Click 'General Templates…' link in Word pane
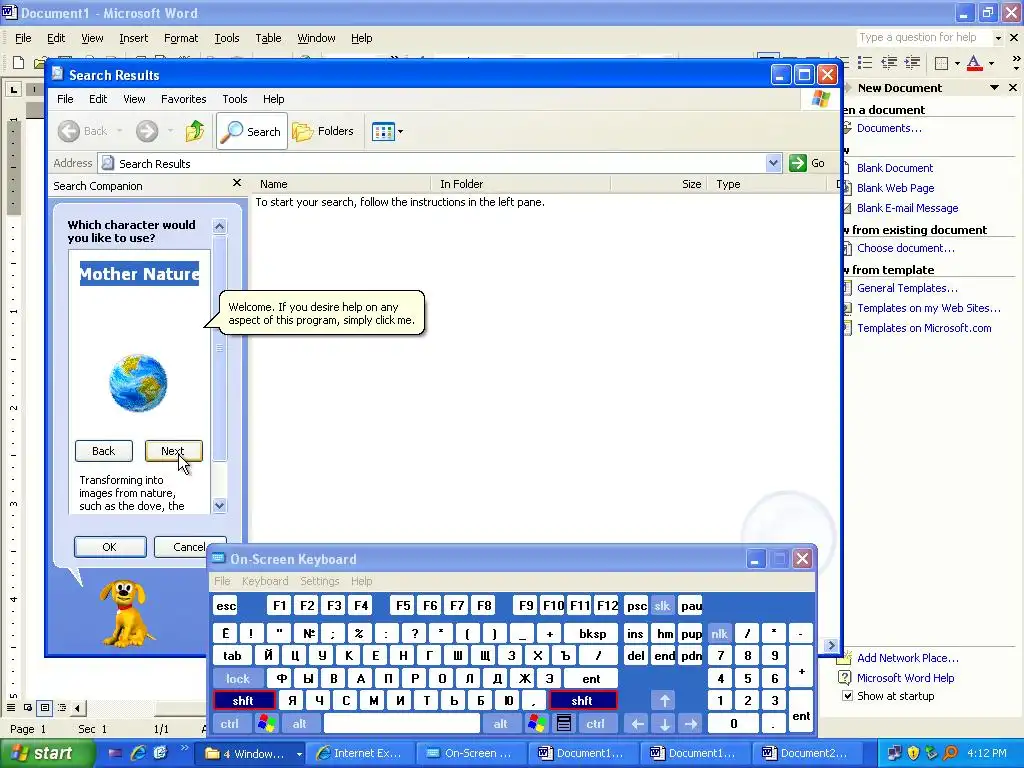The height and width of the screenshot is (768, 1024). 907,288
